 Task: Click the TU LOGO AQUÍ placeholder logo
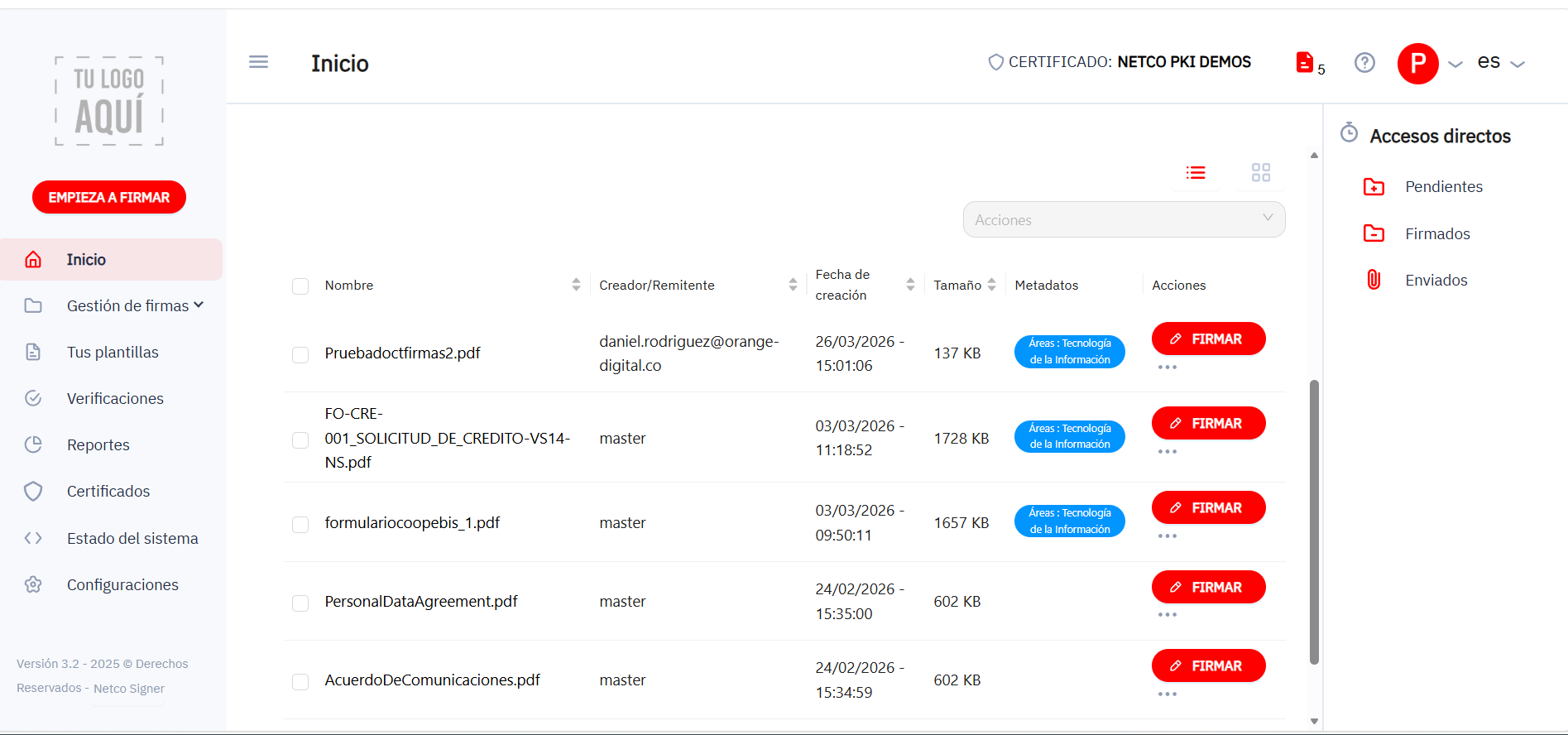[x=109, y=101]
